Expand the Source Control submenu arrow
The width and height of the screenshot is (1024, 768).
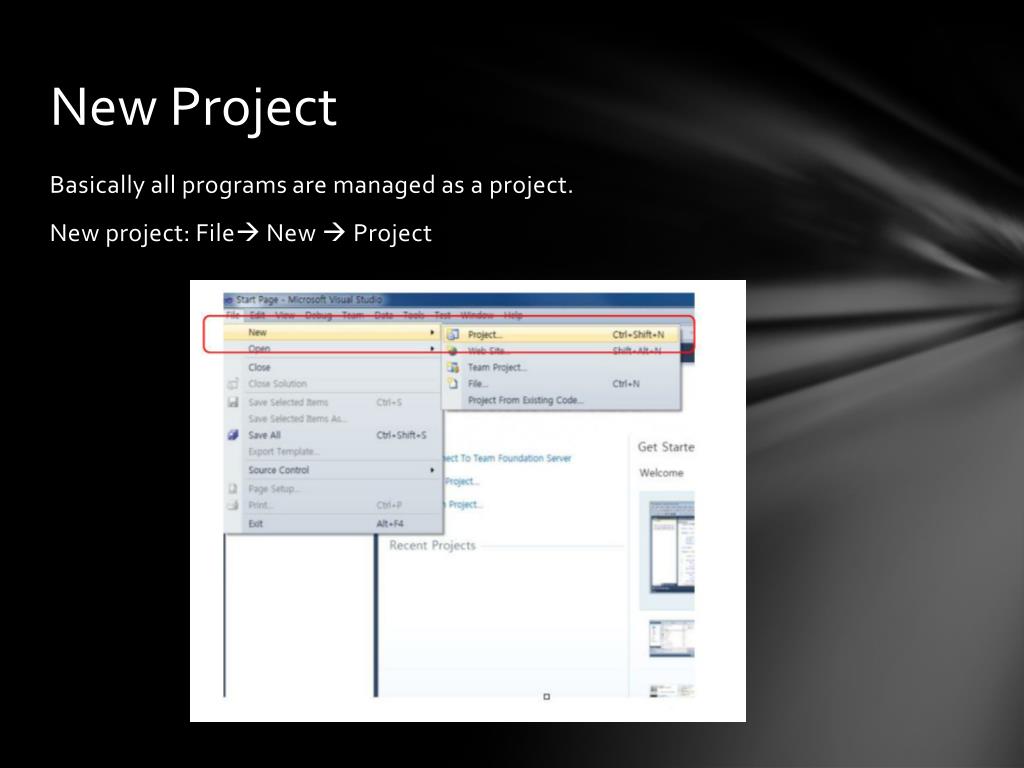(x=432, y=470)
